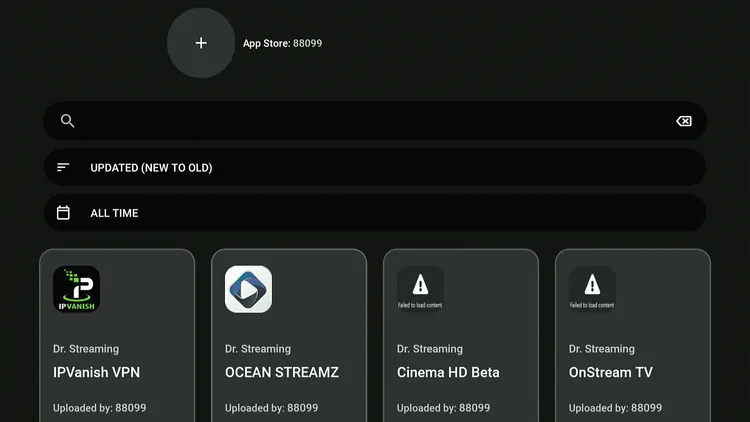The width and height of the screenshot is (750, 422).
Task: Select the Cinema HD Beta title
Action: (x=448, y=372)
